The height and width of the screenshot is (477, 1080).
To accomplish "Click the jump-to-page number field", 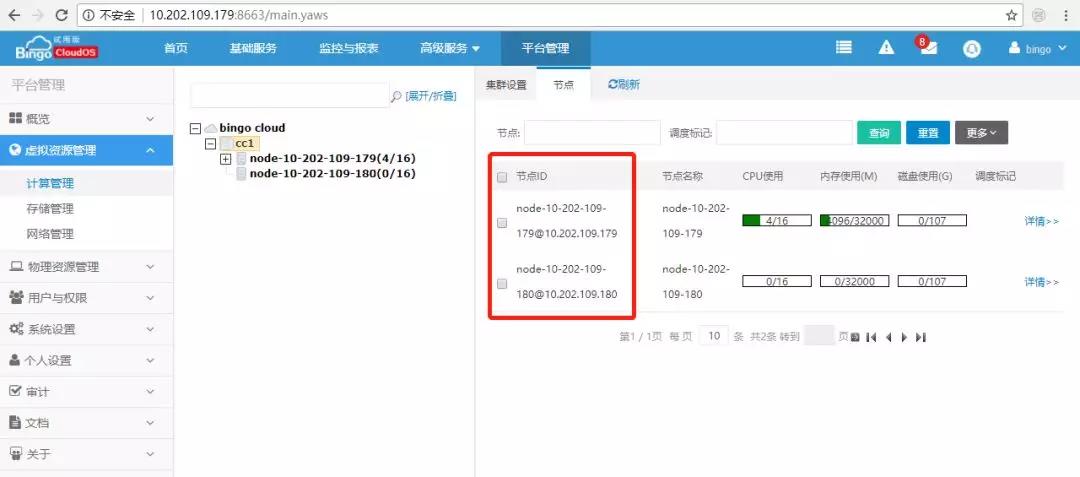I will [819, 336].
